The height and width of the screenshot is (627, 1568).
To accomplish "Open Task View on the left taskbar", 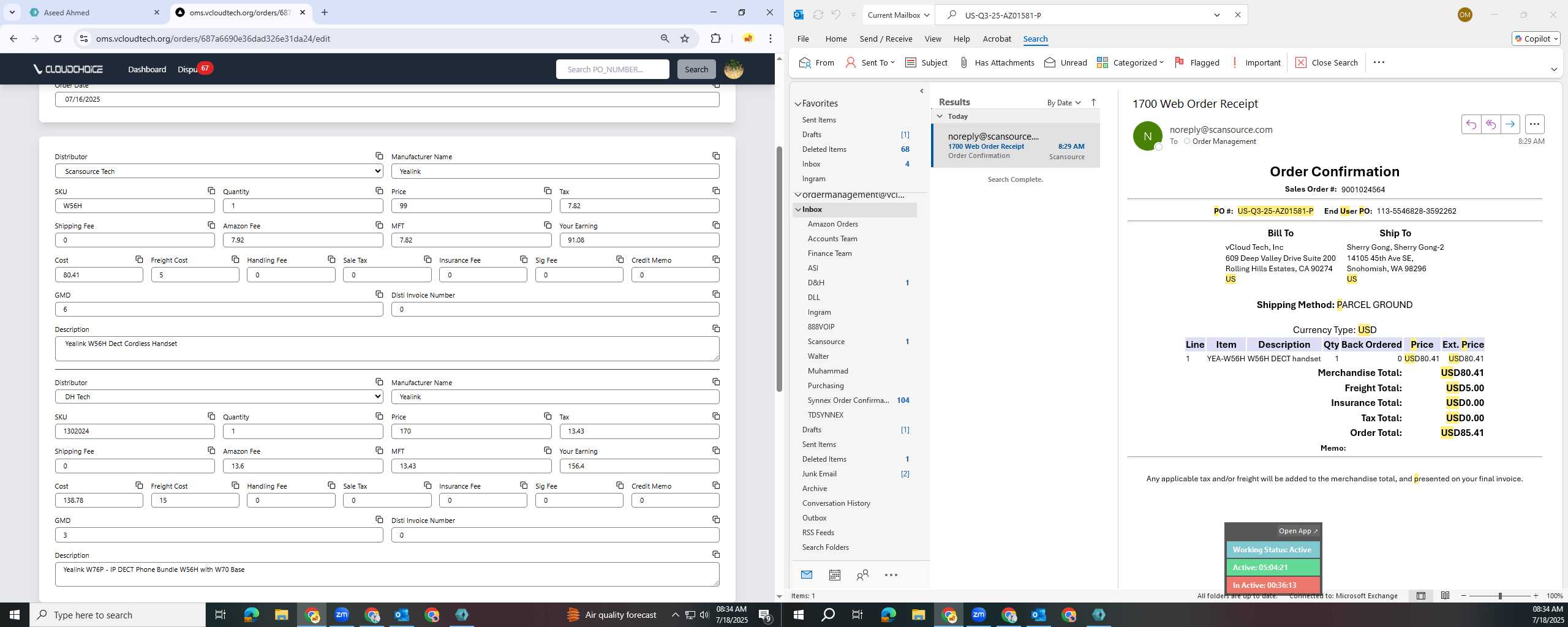I will pos(221,615).
